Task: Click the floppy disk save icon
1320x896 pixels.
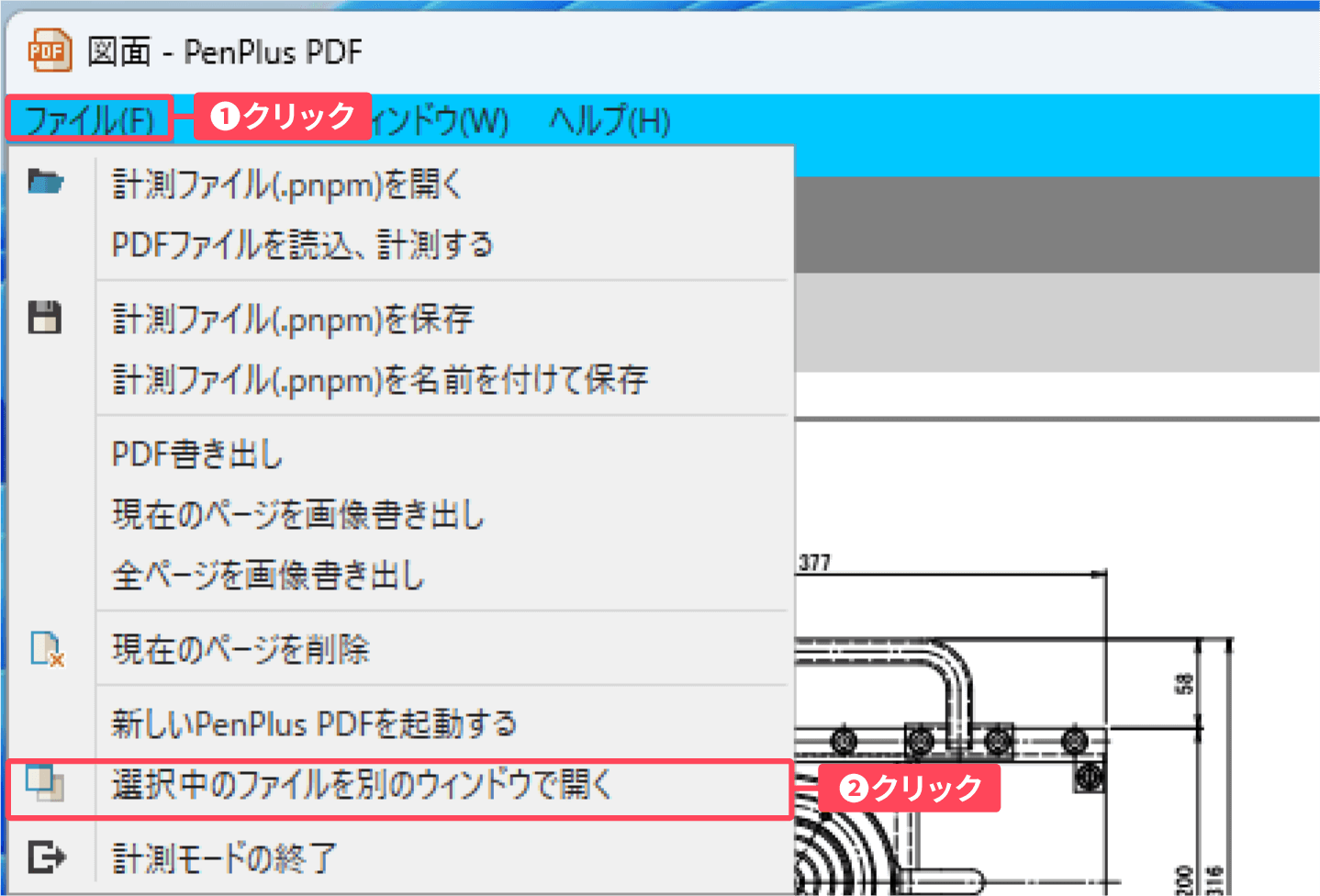Action: 44,318
